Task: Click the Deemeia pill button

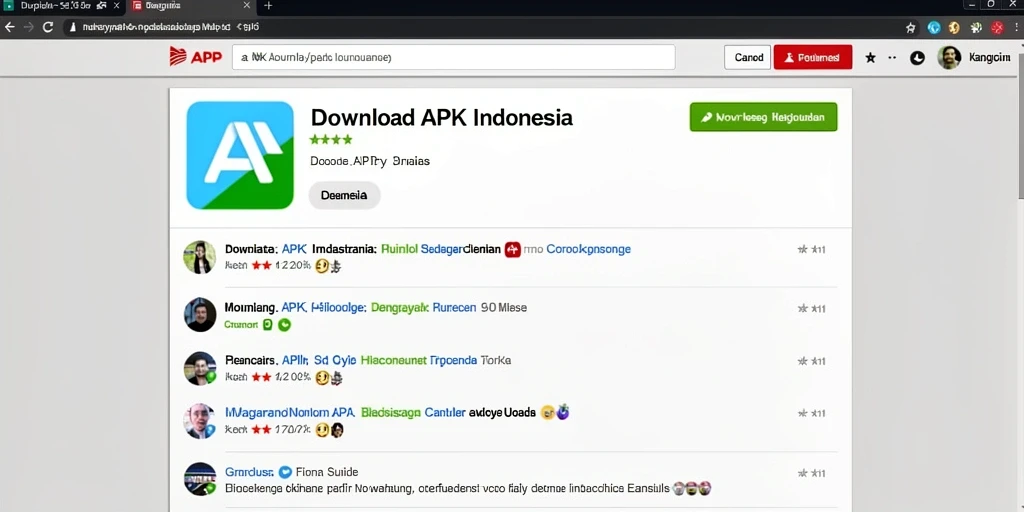Action: [x=344, y=195]
